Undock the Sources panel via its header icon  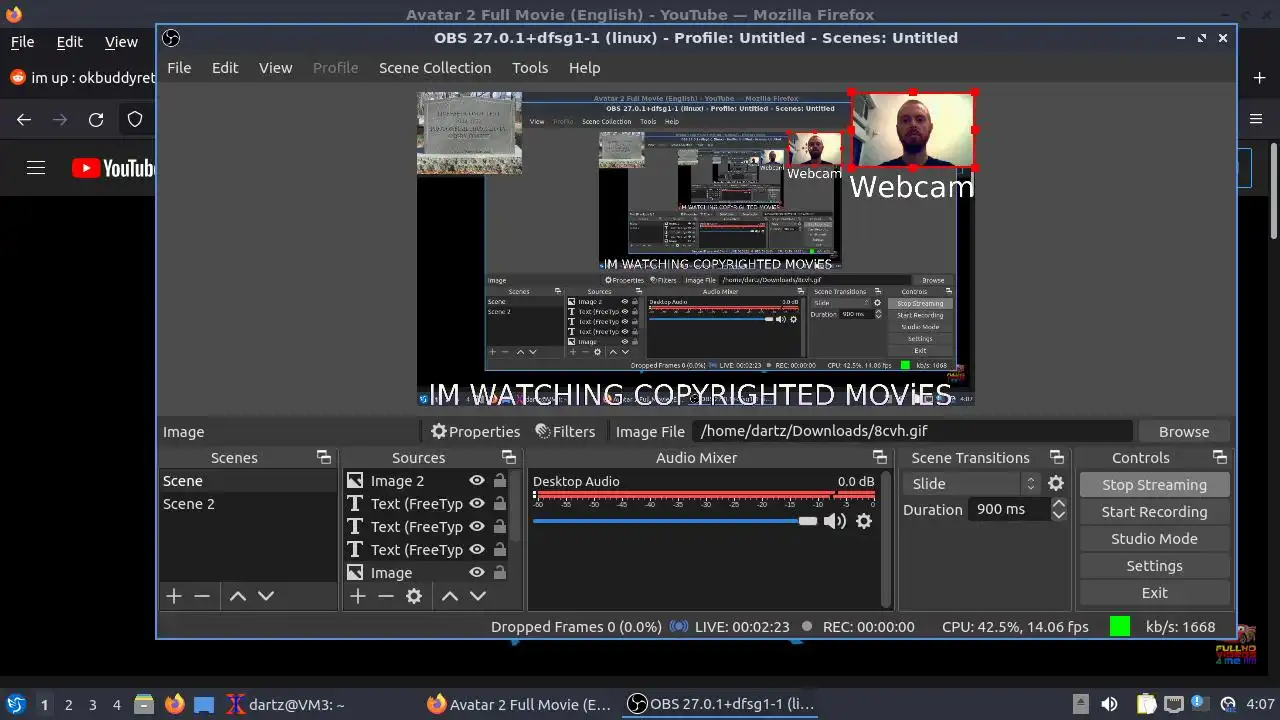pyautogui.click(x=509, y=457)
